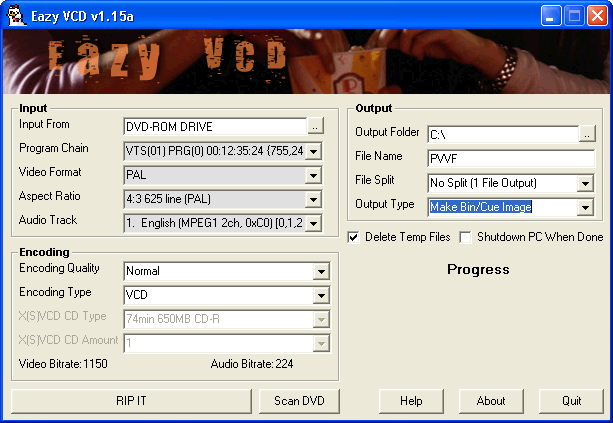Open the Help button
Screen dimensions: 613x423
coord(411,401)
